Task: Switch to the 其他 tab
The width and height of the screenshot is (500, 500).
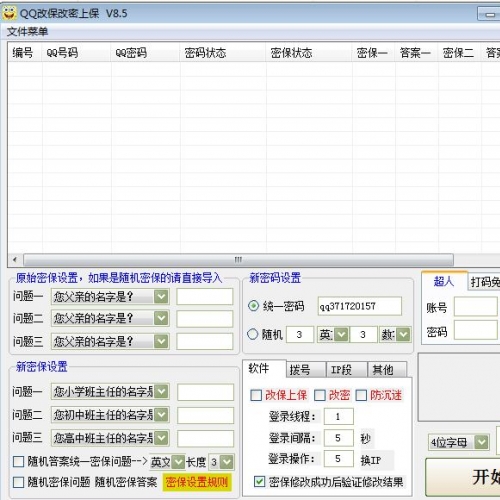Action: [x=387, y=370]
